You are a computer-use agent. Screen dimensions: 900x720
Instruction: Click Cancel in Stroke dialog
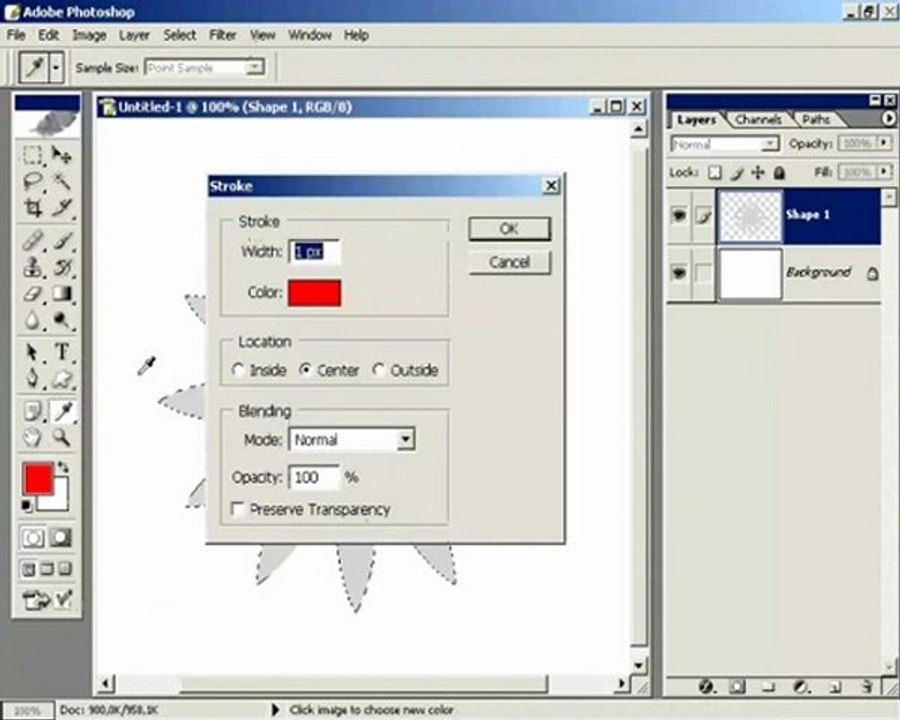509,262
